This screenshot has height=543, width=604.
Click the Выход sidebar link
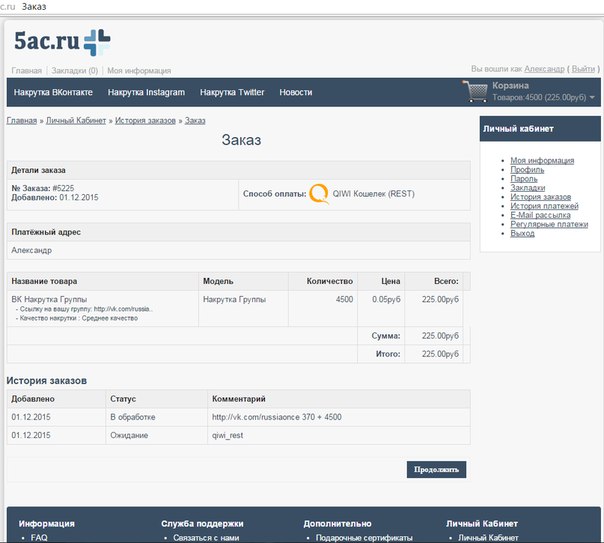point(522,233)
